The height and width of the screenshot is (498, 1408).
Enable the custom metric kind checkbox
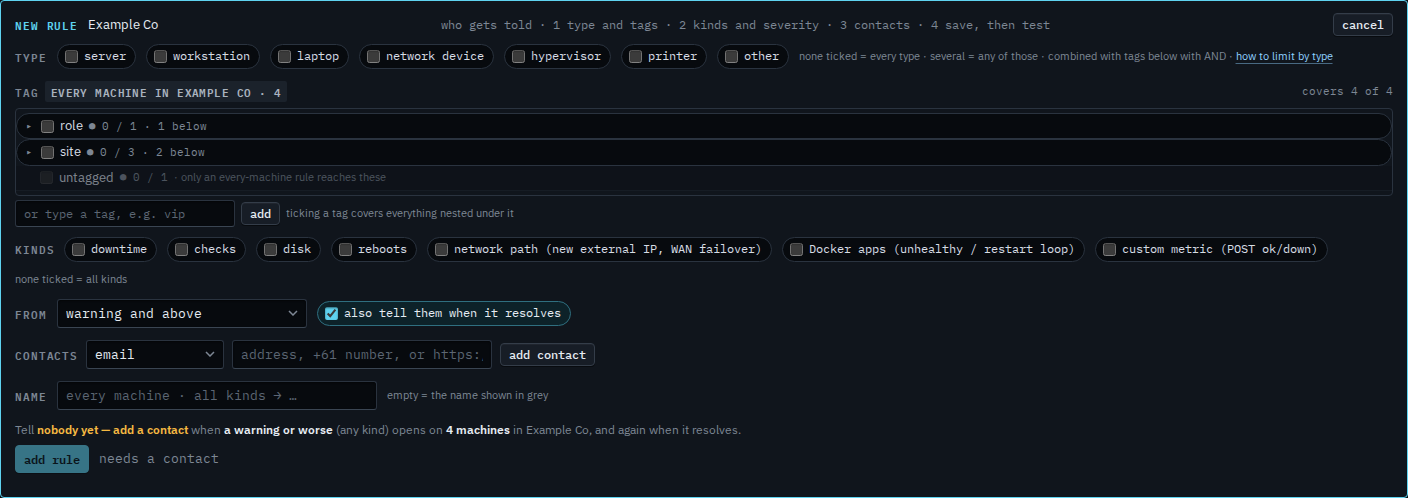pyautogui.click(x=1109, y=249)
